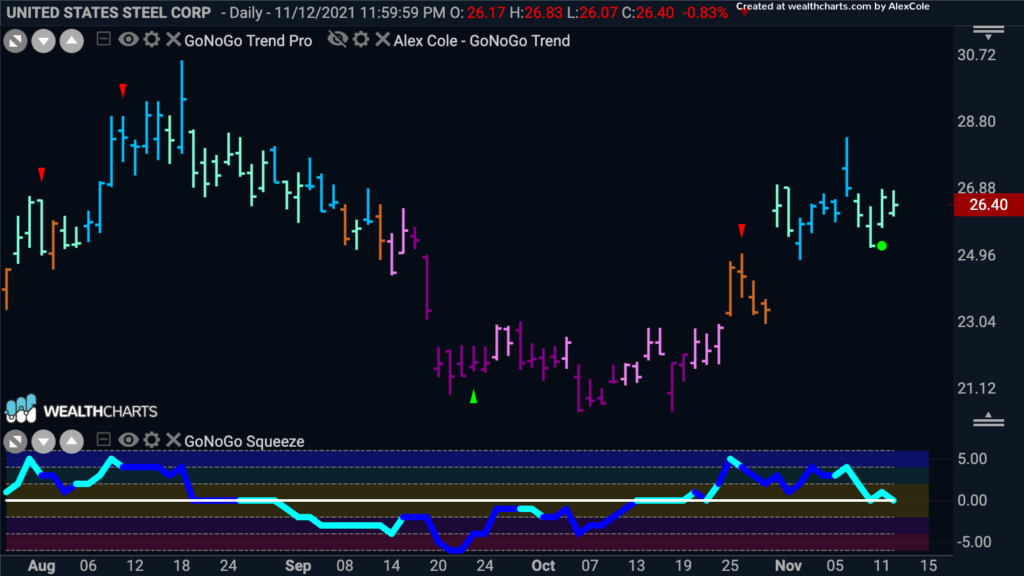Screen dimensions: 1024x576
Task: Move the price chart pane down
Action: tap(43, 41)
